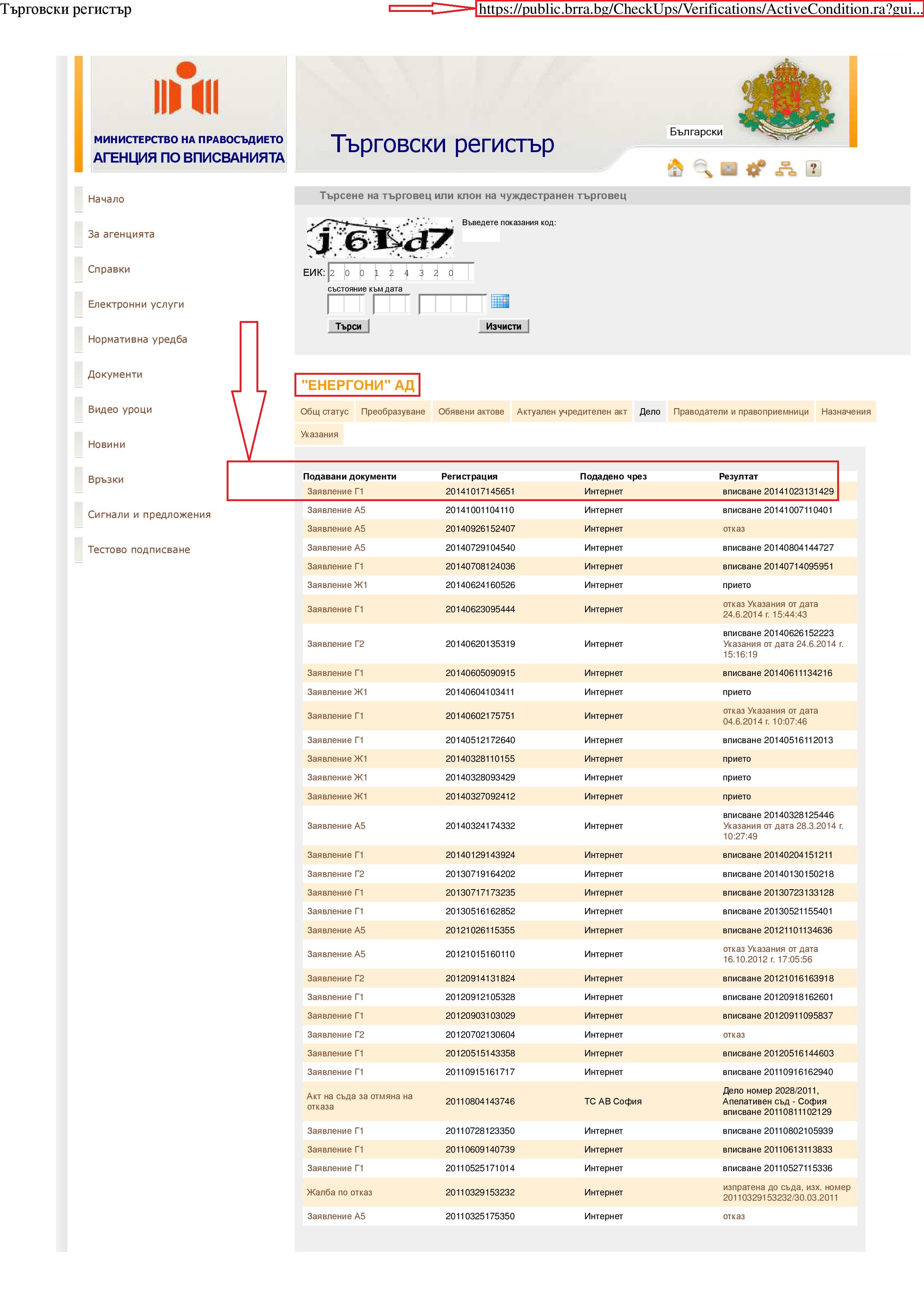Open Справки in left menu

pos(109,270)
